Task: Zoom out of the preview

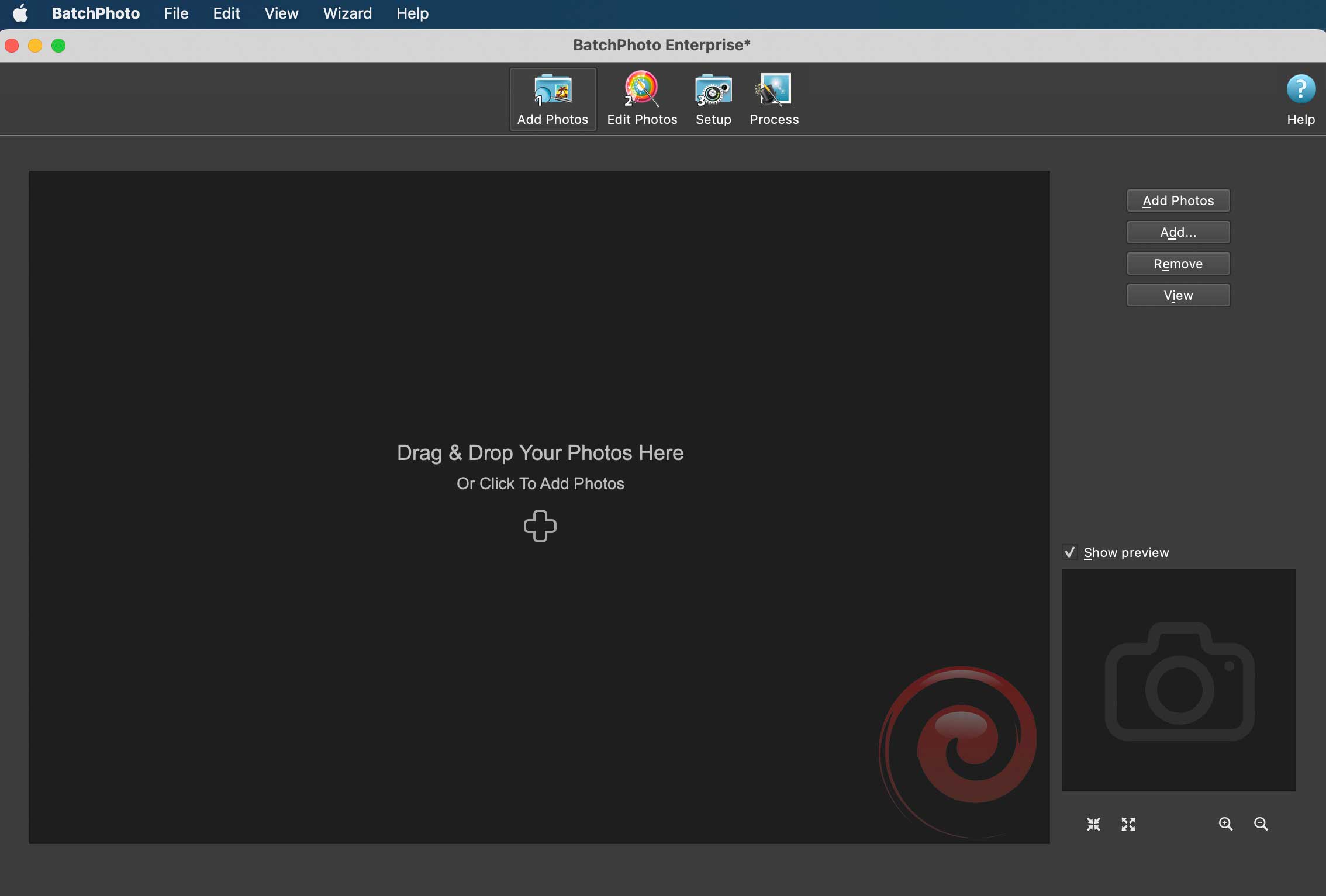Action: [1261, 824]
